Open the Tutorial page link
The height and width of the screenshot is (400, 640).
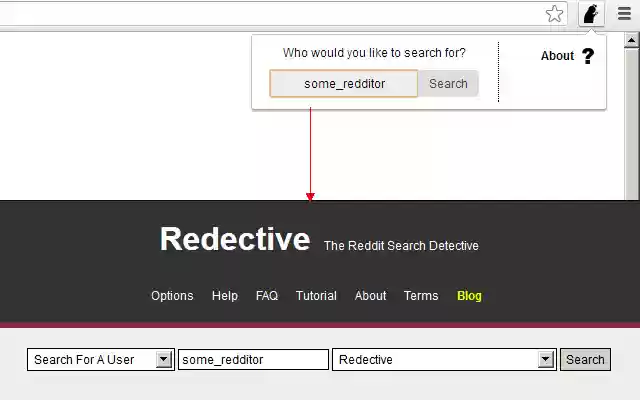coord(316,296)
